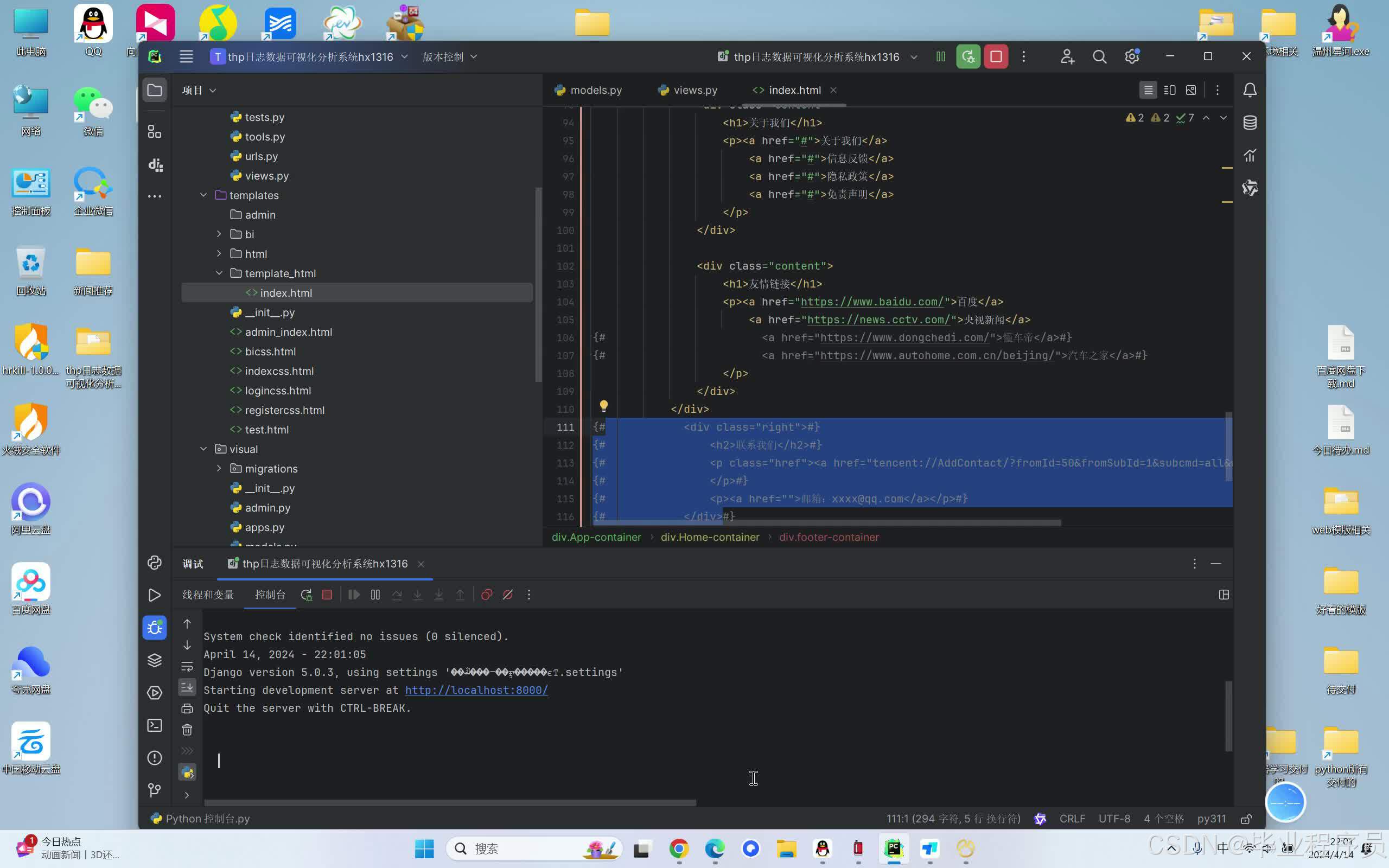Open the Python Console tool window
Image resolution: width=1389 pixels, height=868 pixels.
click(155, 563)
